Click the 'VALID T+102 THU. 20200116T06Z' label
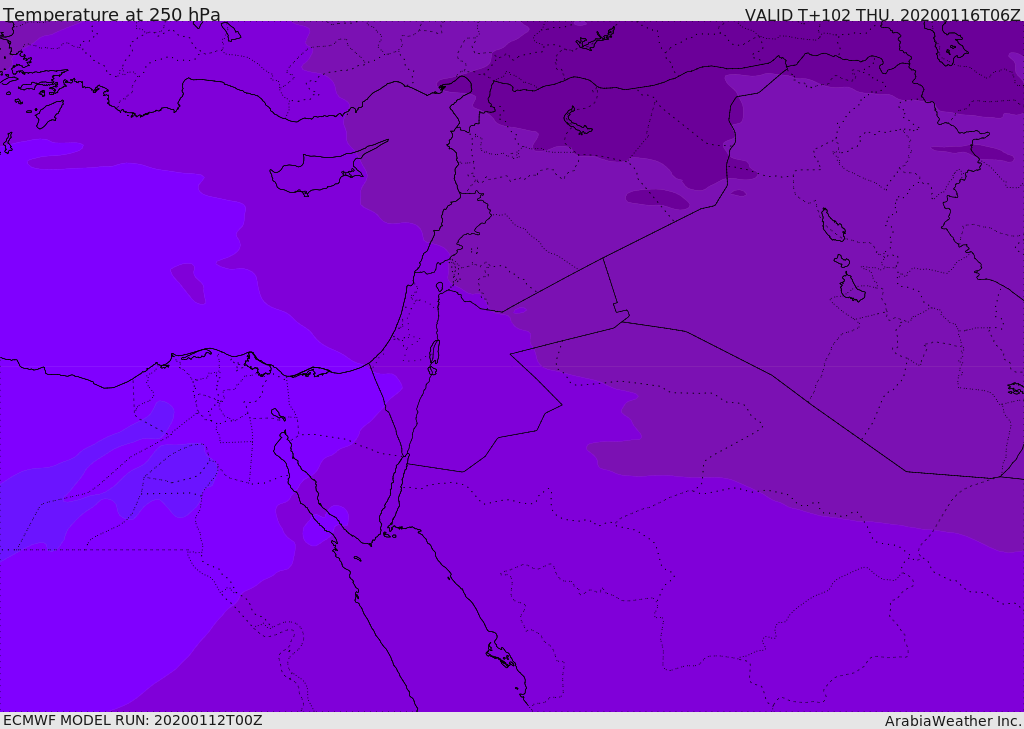The width and height of the screenshot is (1024, 729). tap(882, 15)
